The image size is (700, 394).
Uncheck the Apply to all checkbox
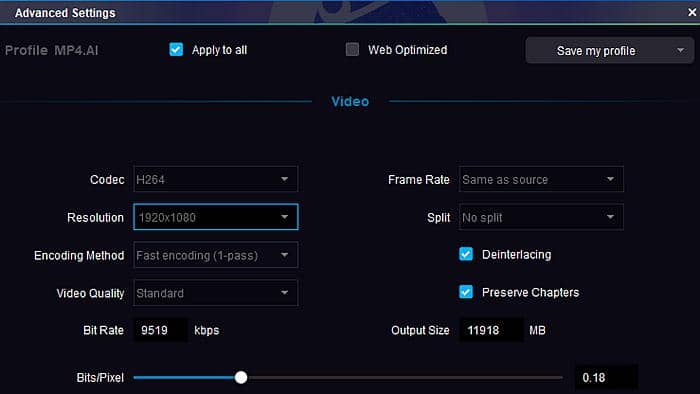click(x=176, y=50)
